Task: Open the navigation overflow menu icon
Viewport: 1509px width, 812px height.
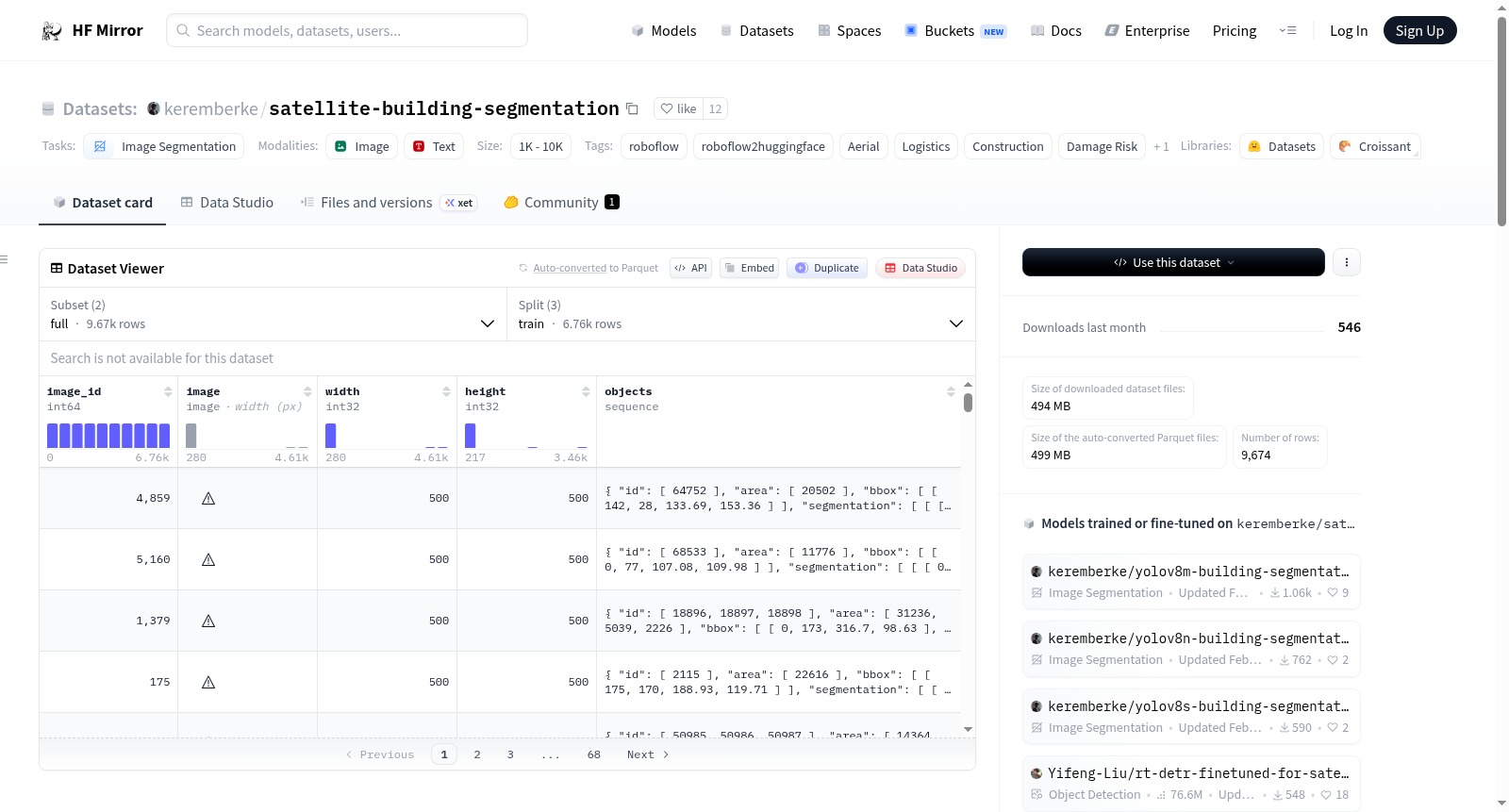Action: click(x=1287, y=31)
